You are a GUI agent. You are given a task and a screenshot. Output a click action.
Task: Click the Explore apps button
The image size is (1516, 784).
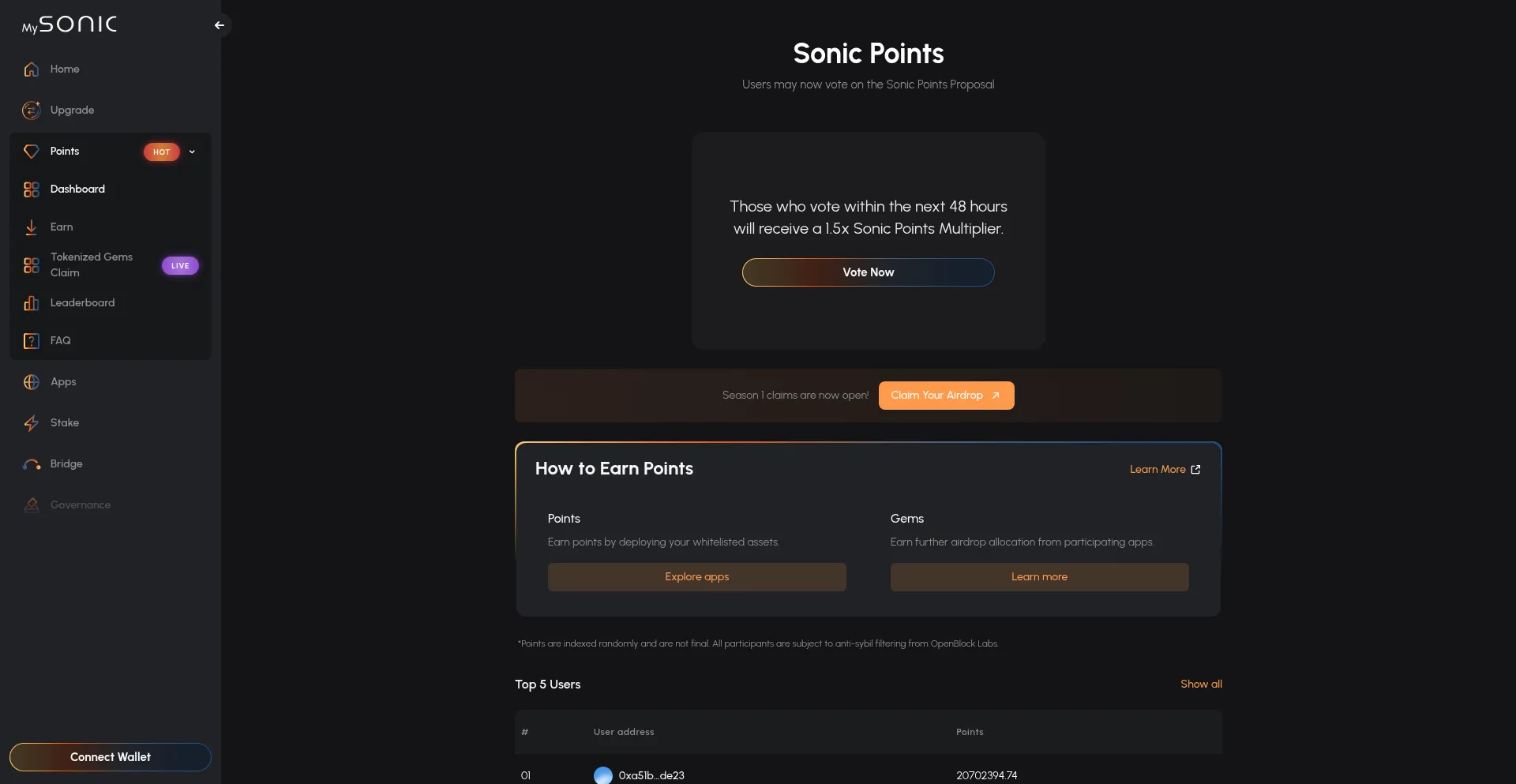click(x=696, y=577)
